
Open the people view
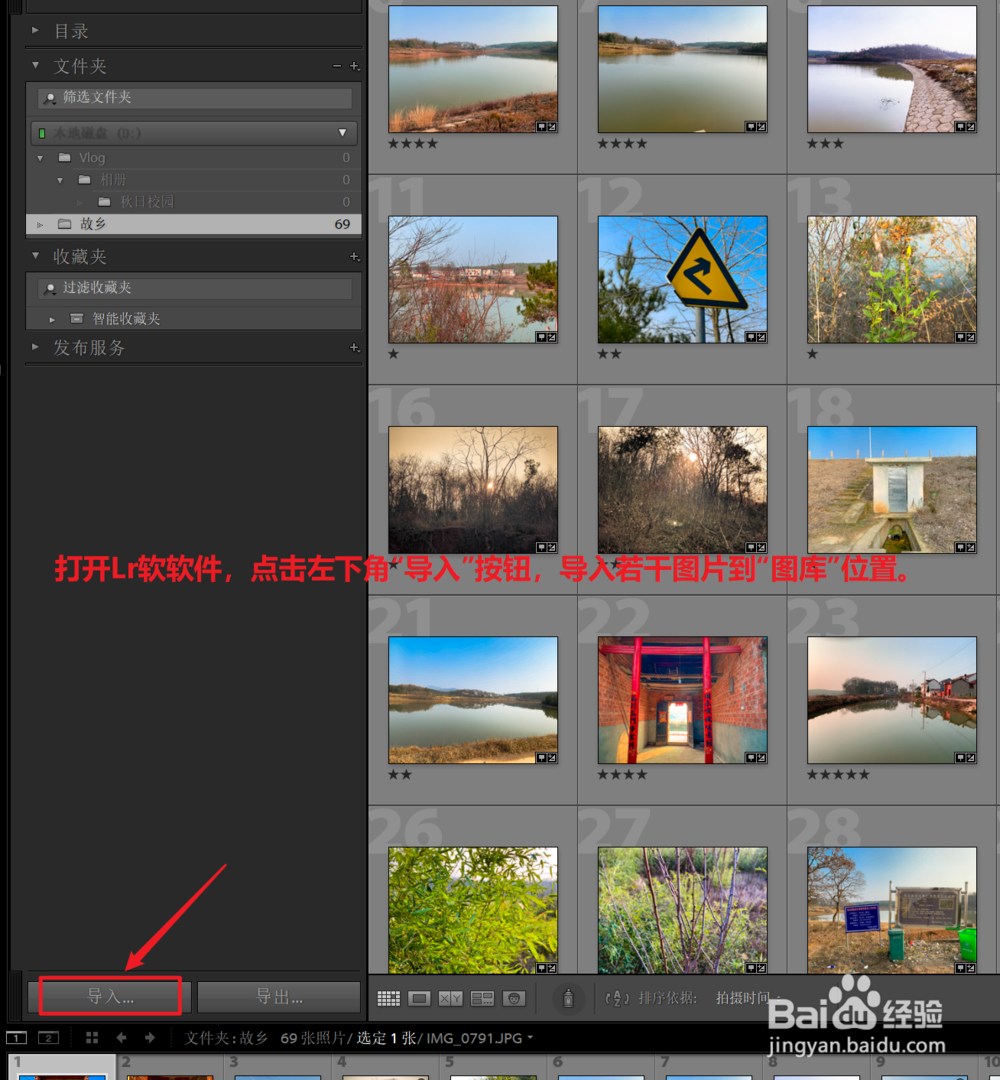tap(514, 998)
